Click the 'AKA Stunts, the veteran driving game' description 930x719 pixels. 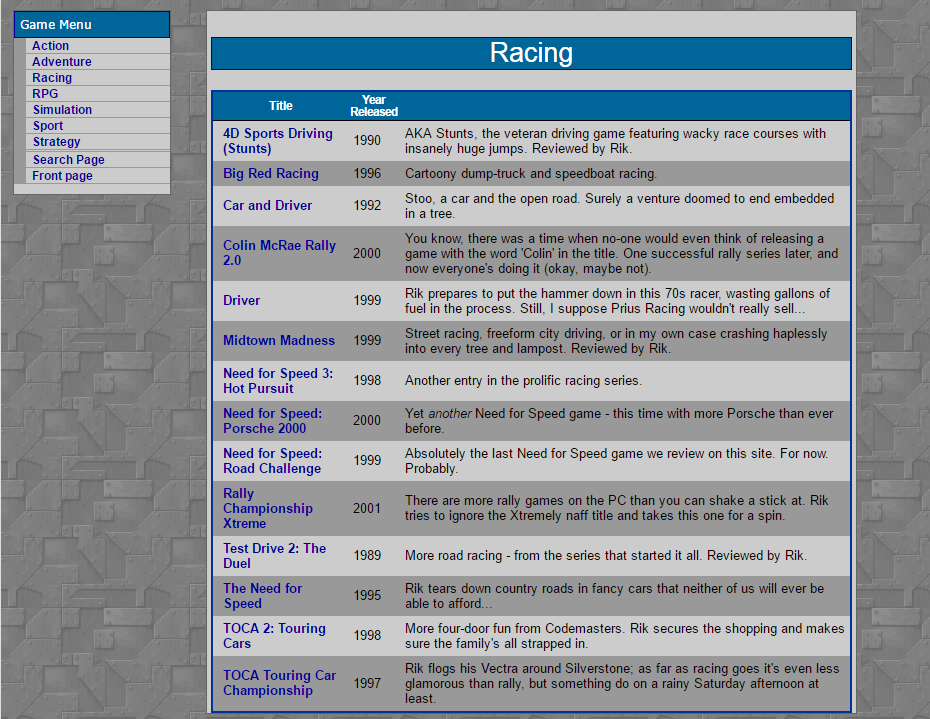[615, 141]
